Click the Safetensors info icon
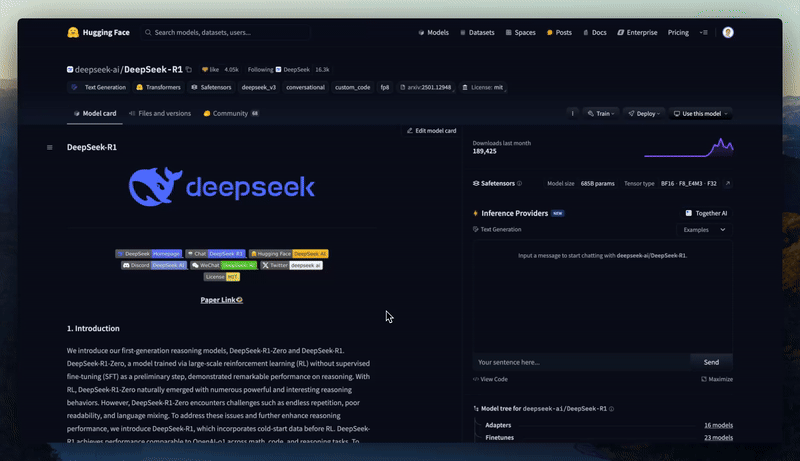Image resolution: width=800 pixels, height=461 pixels. (x=519, y=184)
